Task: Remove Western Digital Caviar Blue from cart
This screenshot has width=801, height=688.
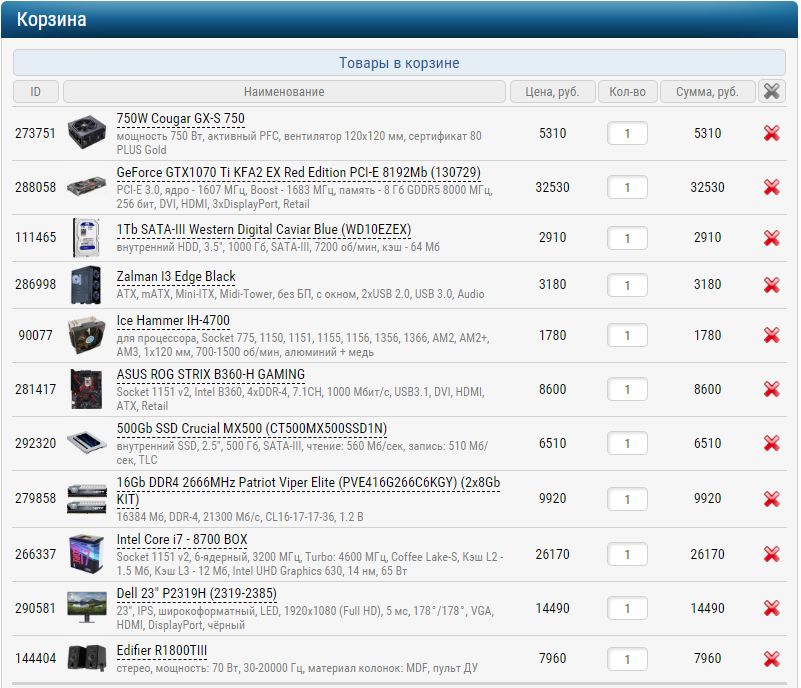Action: click(771, 238)
